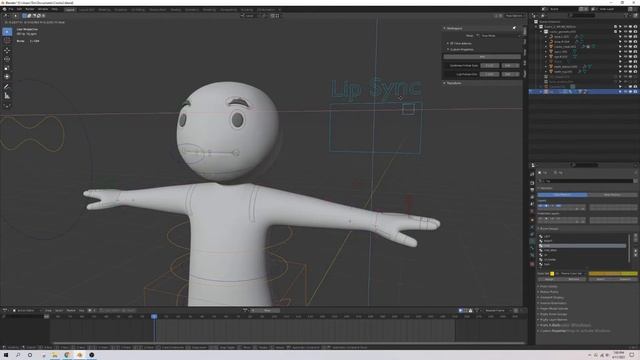This screenshot has width=640, height=360.
Task: Expand the Motion Paths panel
Action: tap(549, 292)
